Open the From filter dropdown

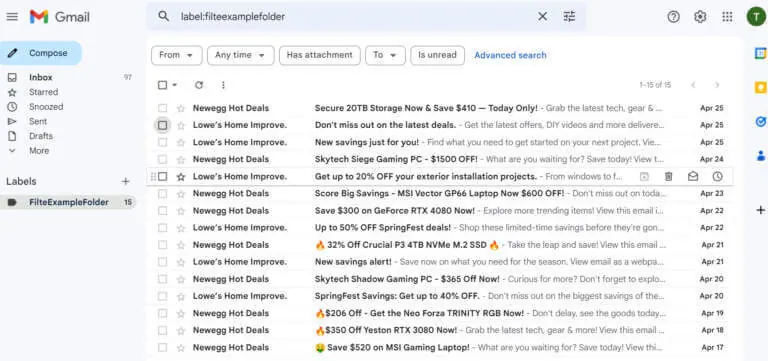click(x=176, y=55)
